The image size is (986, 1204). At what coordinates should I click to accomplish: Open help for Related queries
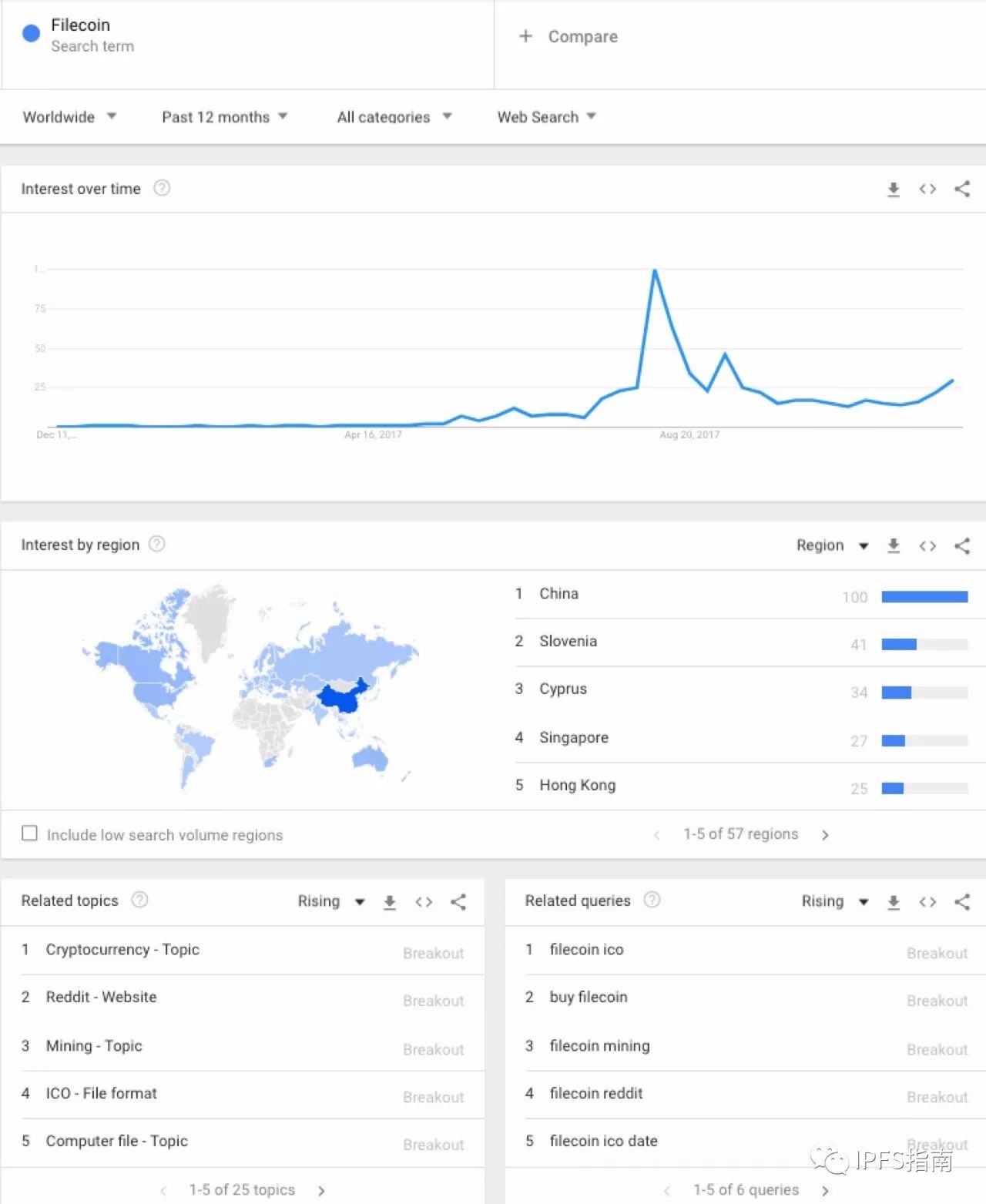click(x=652, y=900)
